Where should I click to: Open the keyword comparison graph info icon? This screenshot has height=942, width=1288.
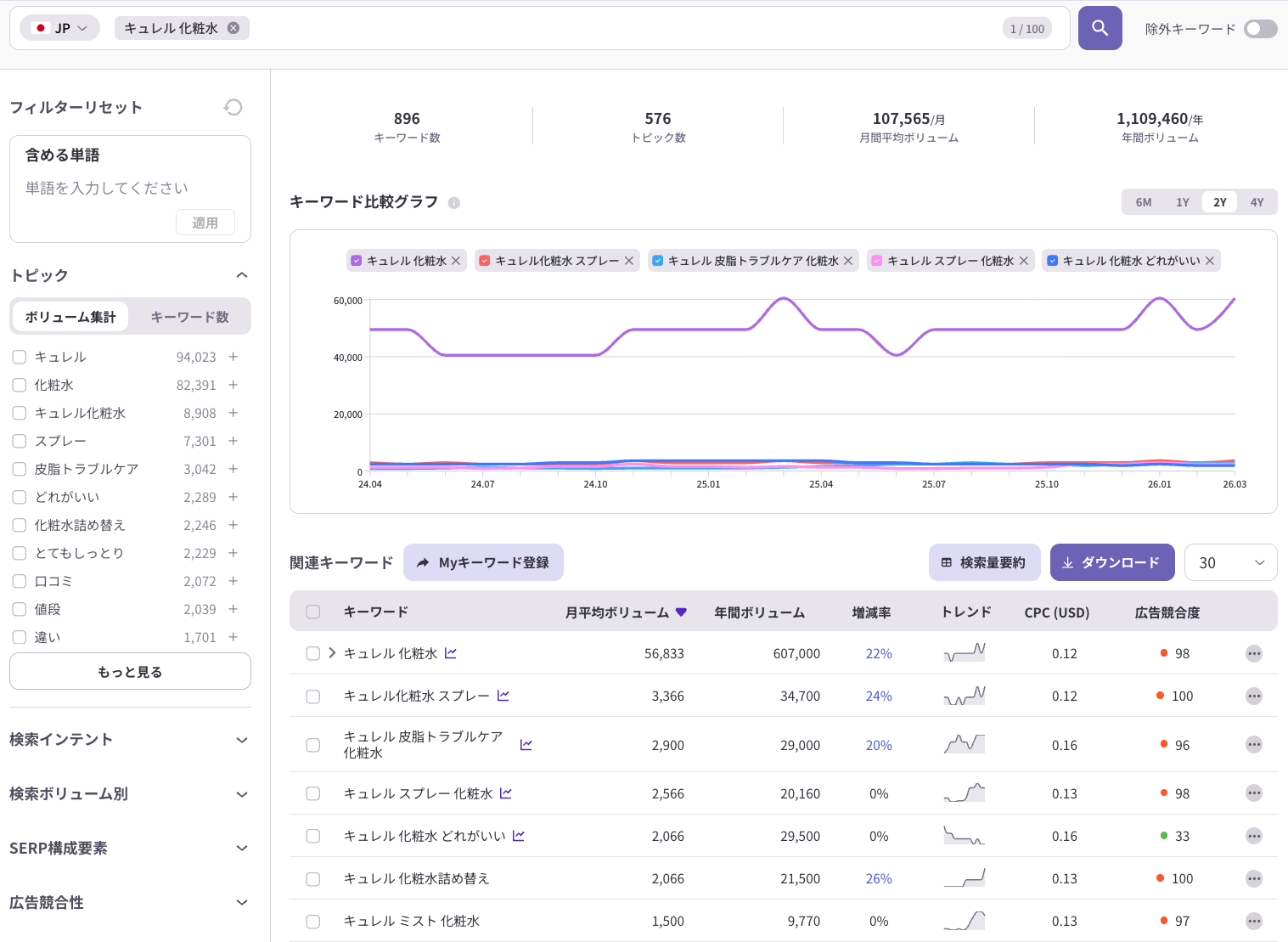pos(454,202)
